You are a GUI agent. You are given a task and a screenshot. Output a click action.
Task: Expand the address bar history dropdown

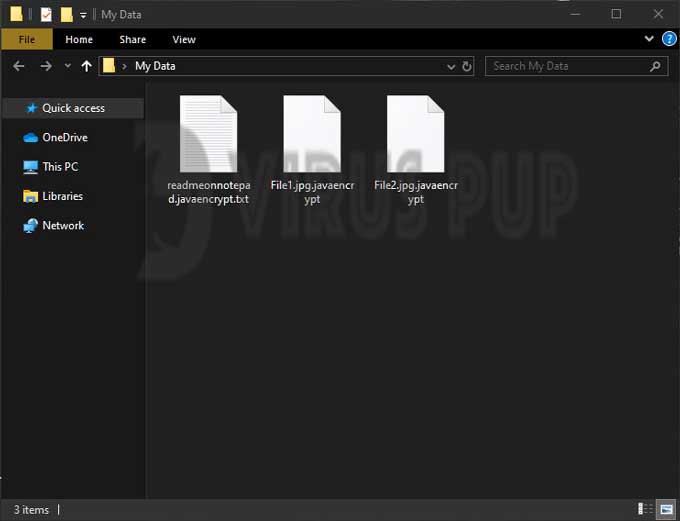click(451, 66)
